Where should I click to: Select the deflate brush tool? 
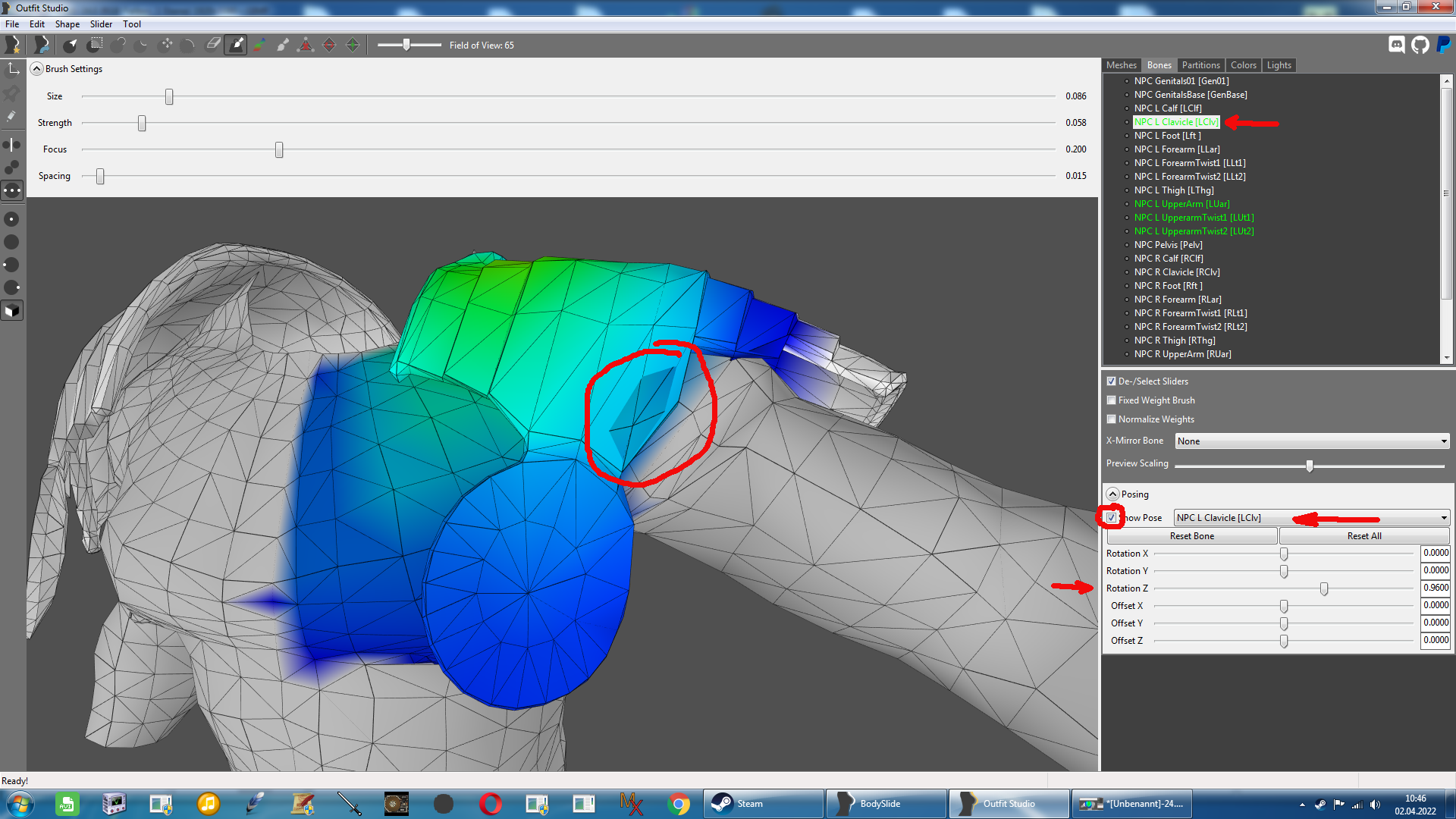(142, 45)
